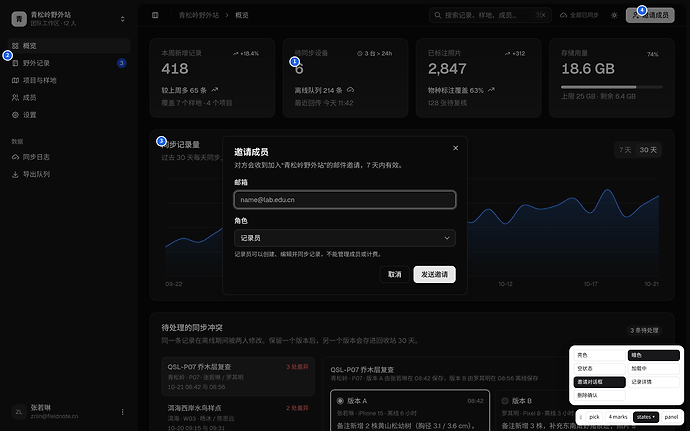
Task: Click the 4 marks button in toolbar
Action: click(618, 417)
